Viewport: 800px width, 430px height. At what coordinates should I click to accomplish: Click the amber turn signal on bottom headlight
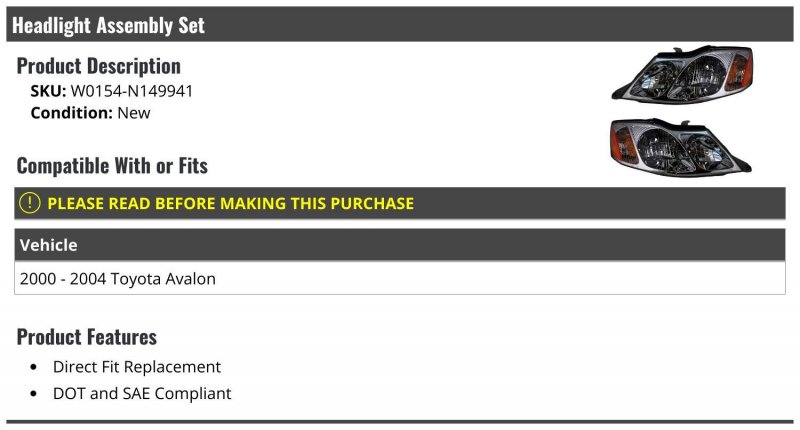click(623, 145)
